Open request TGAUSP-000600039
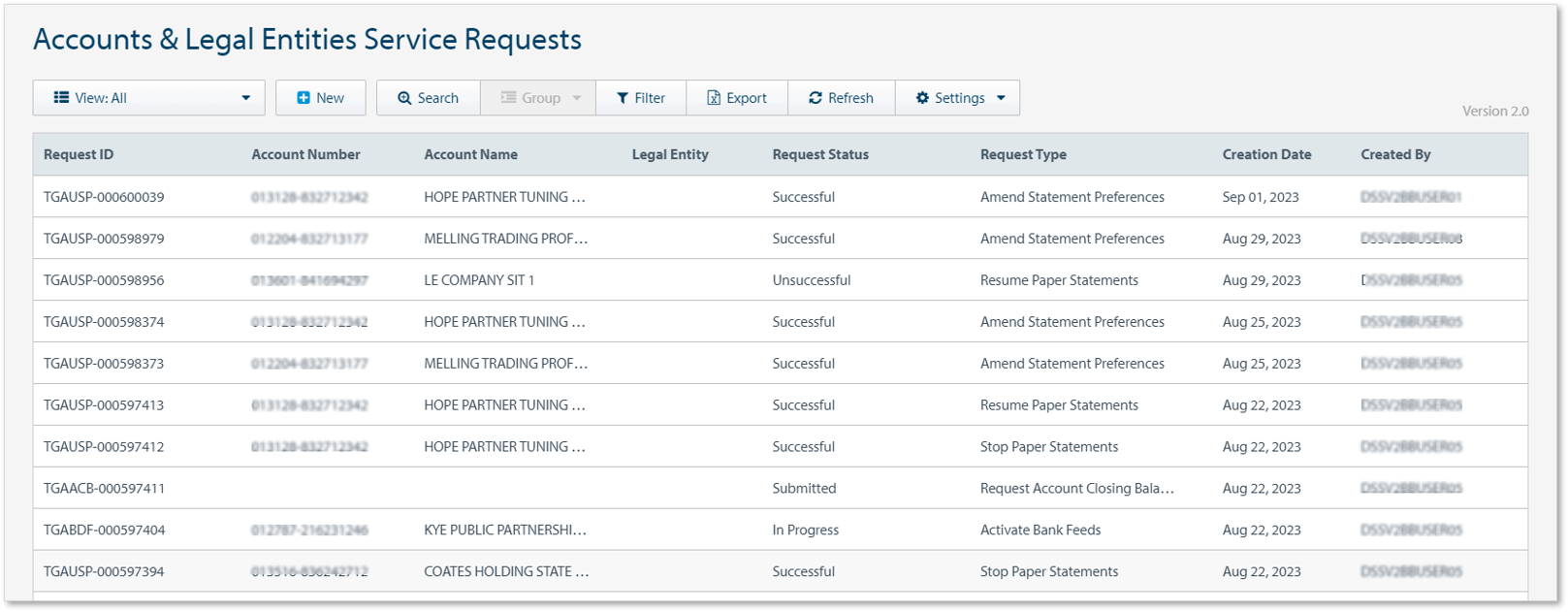The height and width of the screenshot is (612, 1568). coord(104,197)
